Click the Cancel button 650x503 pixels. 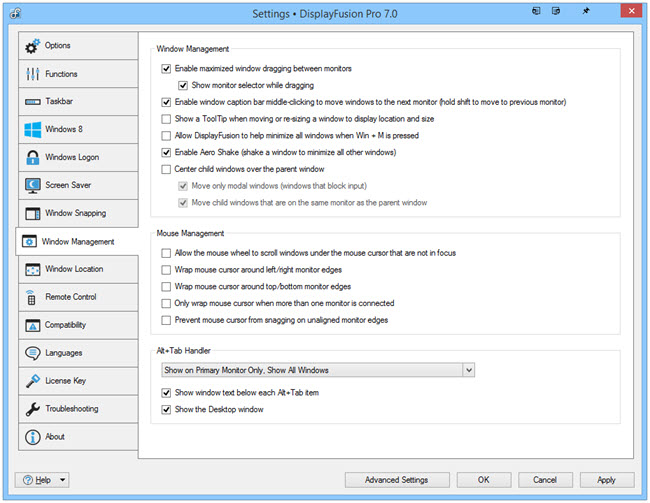point(545,480)
